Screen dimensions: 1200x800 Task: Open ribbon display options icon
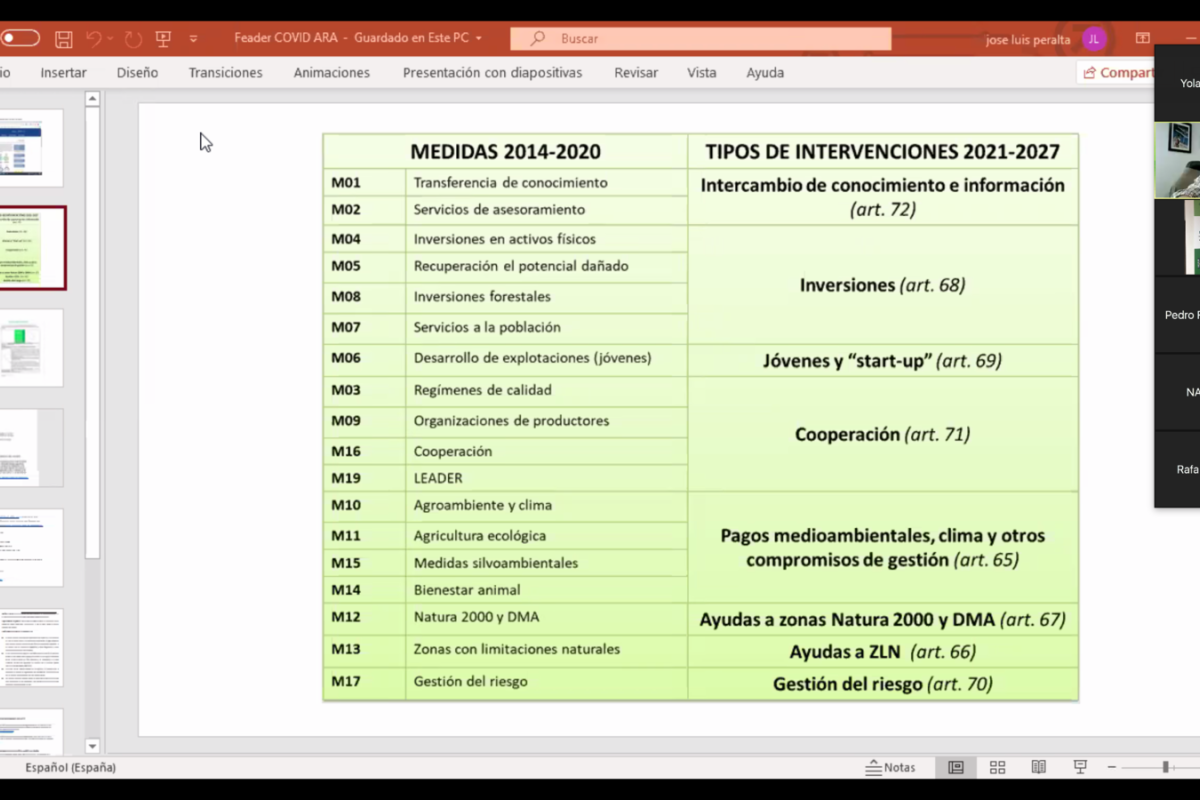click(1143, 38)
